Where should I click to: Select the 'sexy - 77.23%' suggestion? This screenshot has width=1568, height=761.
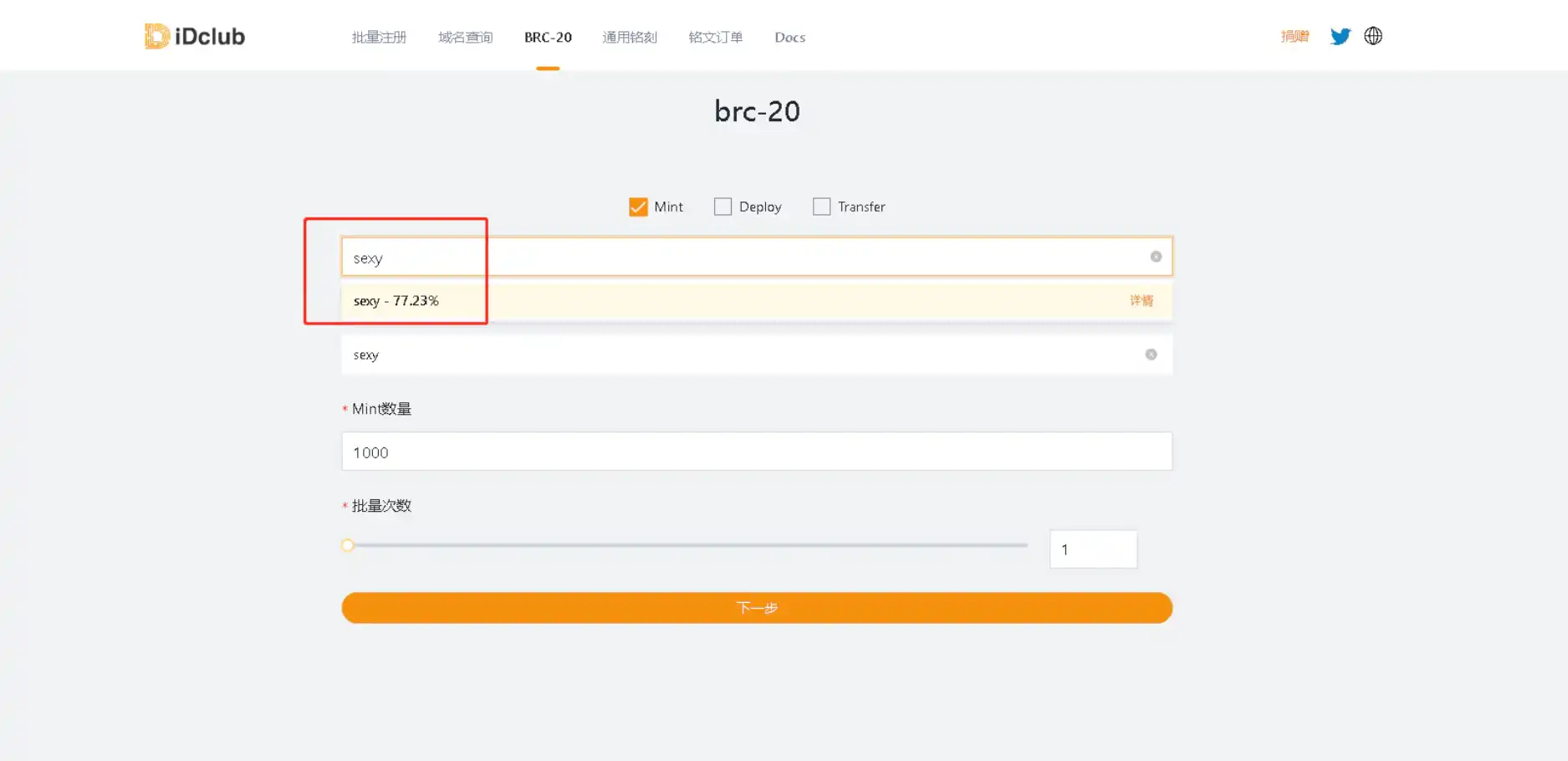pyautogui.click(x=396, y=301)
